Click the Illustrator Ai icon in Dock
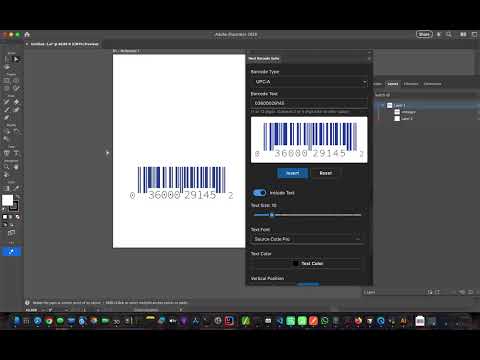Image resolution: width=480 pixels, height=360 pixels. pyautogui.click(x=404, y=321)
